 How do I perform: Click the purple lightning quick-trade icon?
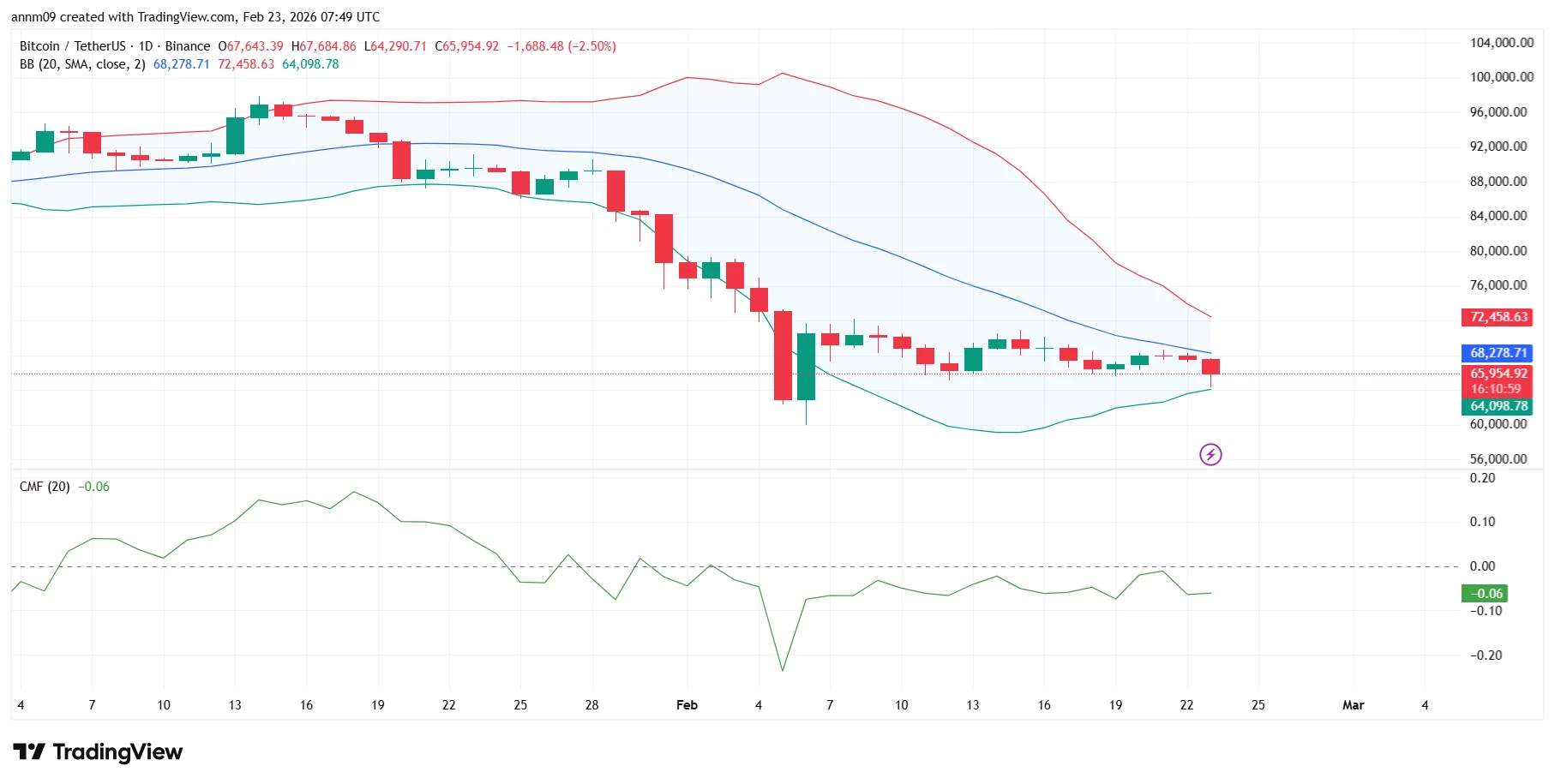[x=1210, y=454]
